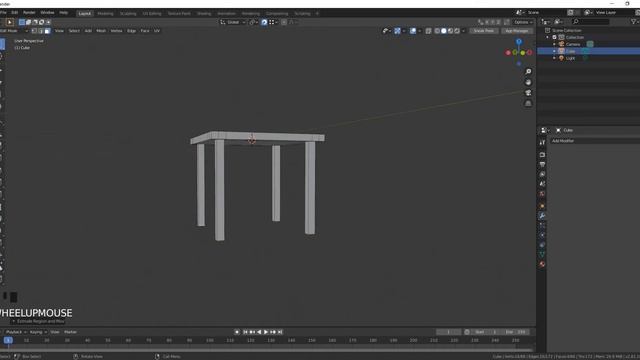Open the Output properties tab icon
The height and width of the screenshot is (360, 640).
click(x=542, y=165)
